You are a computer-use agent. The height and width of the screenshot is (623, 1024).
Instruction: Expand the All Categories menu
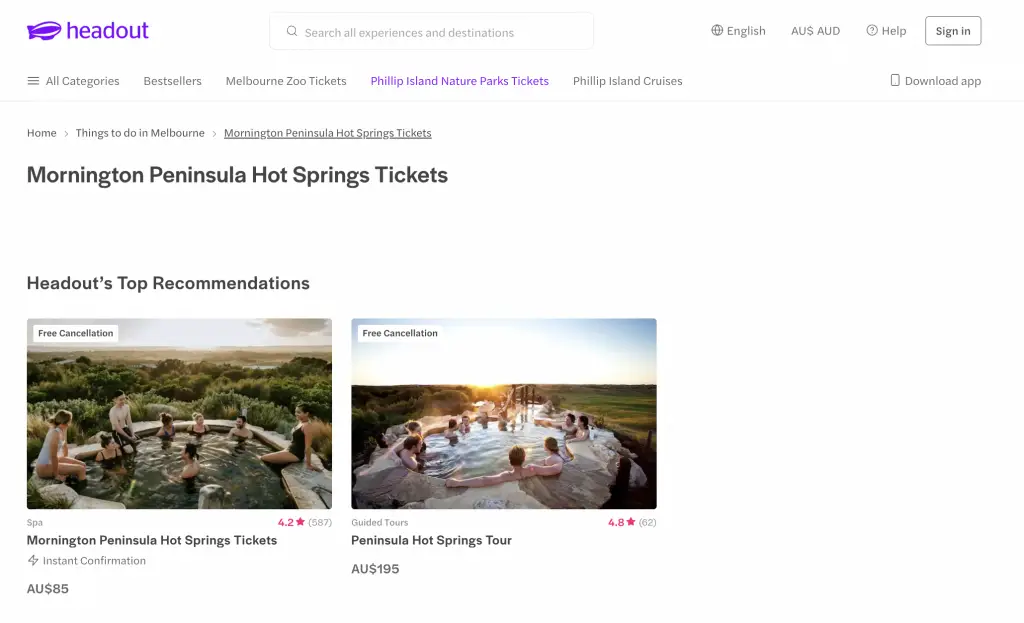[x=73, y=81]
